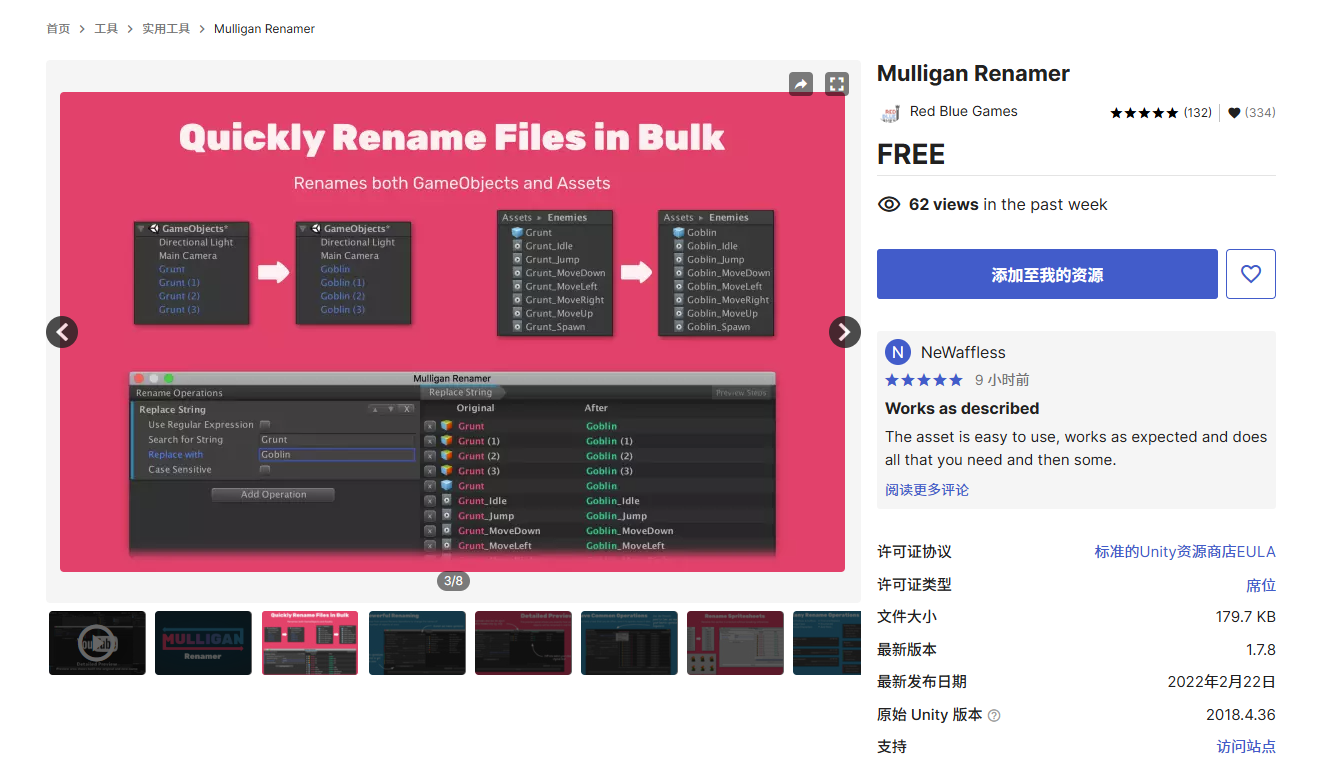Select the Rename Spritesheets thumbnail
The height and width of the screenshot is (766, 1321).
pyautogui.click(x=735, y=643)
